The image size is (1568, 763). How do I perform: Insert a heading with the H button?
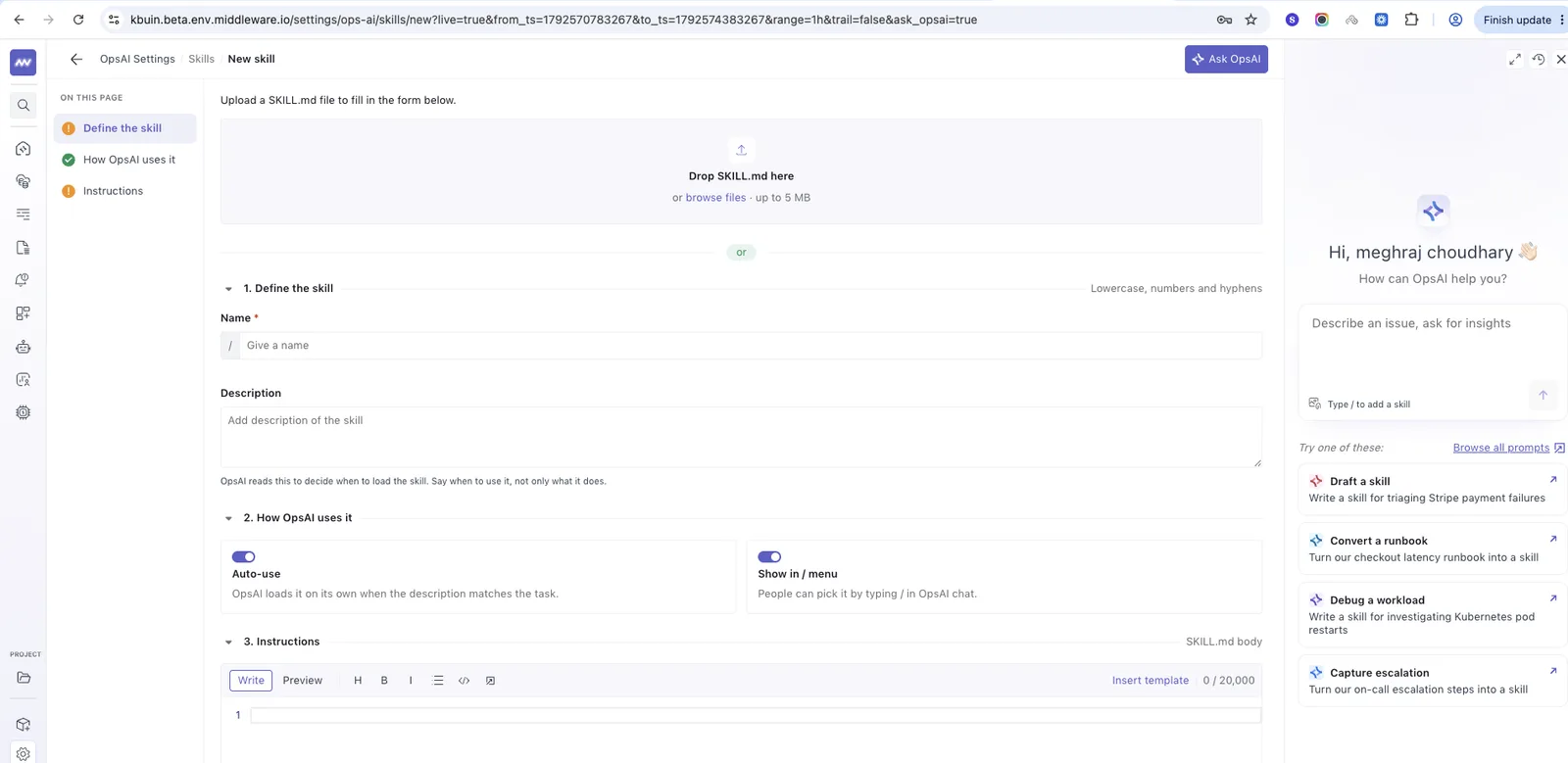(358, 681)
